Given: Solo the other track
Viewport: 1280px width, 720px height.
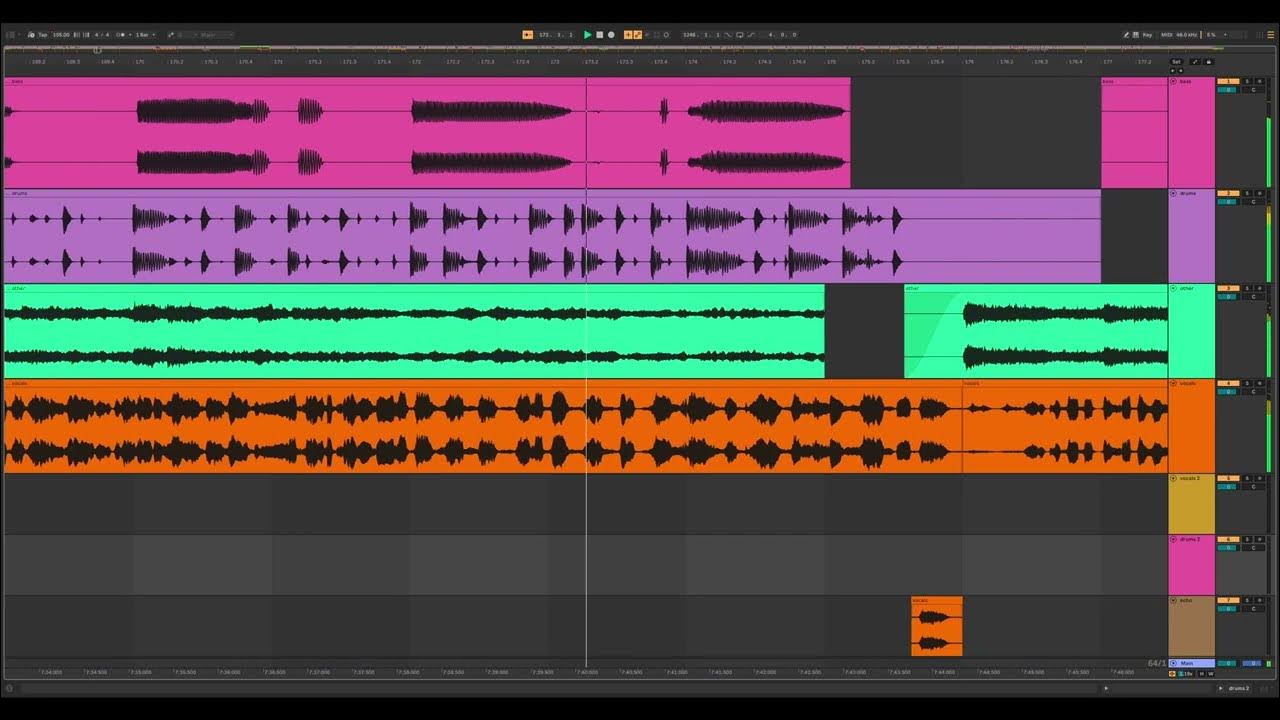Looking at the screenshot, I should coord(1247,288).
